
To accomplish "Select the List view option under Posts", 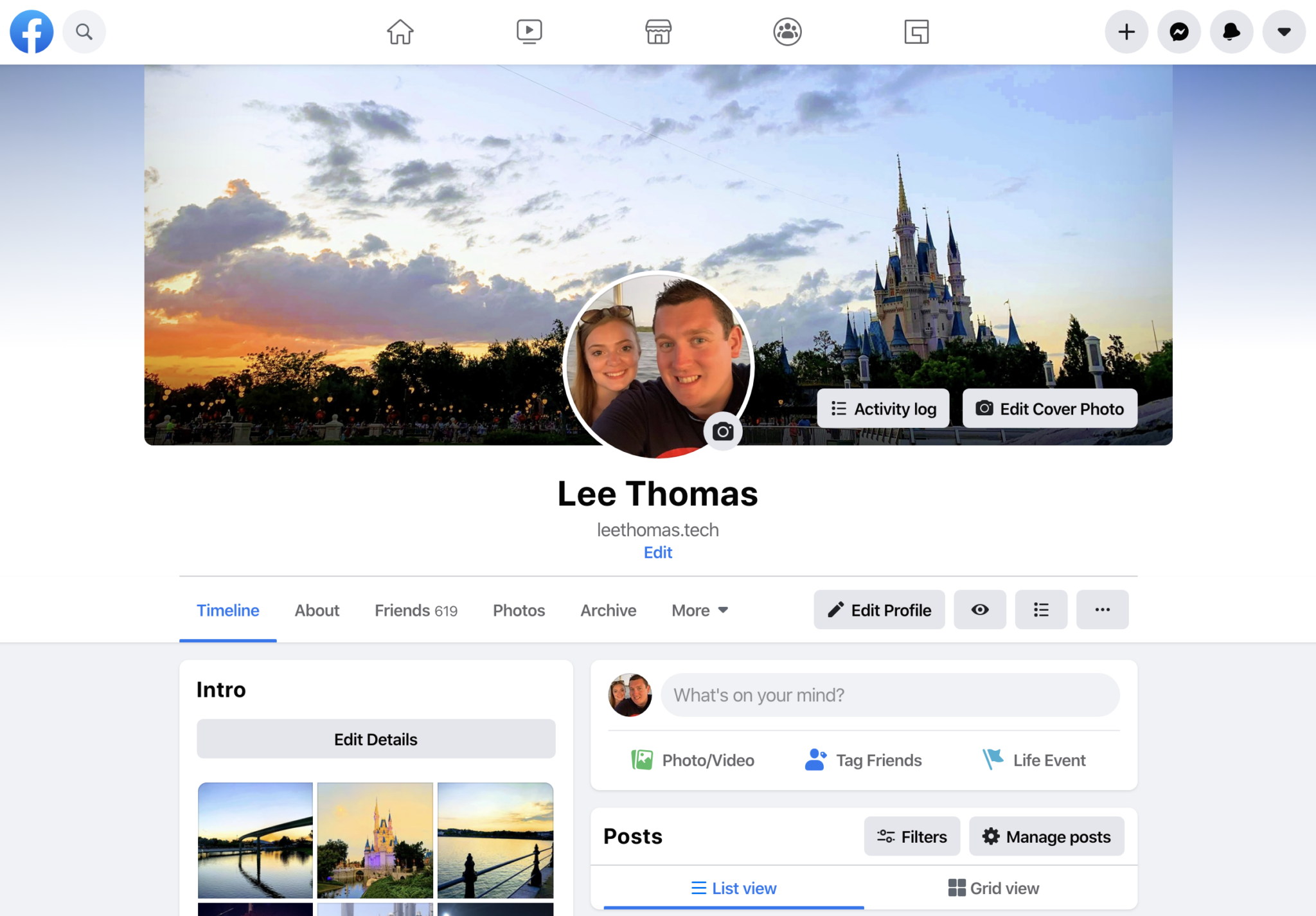I will click(733, 888).
